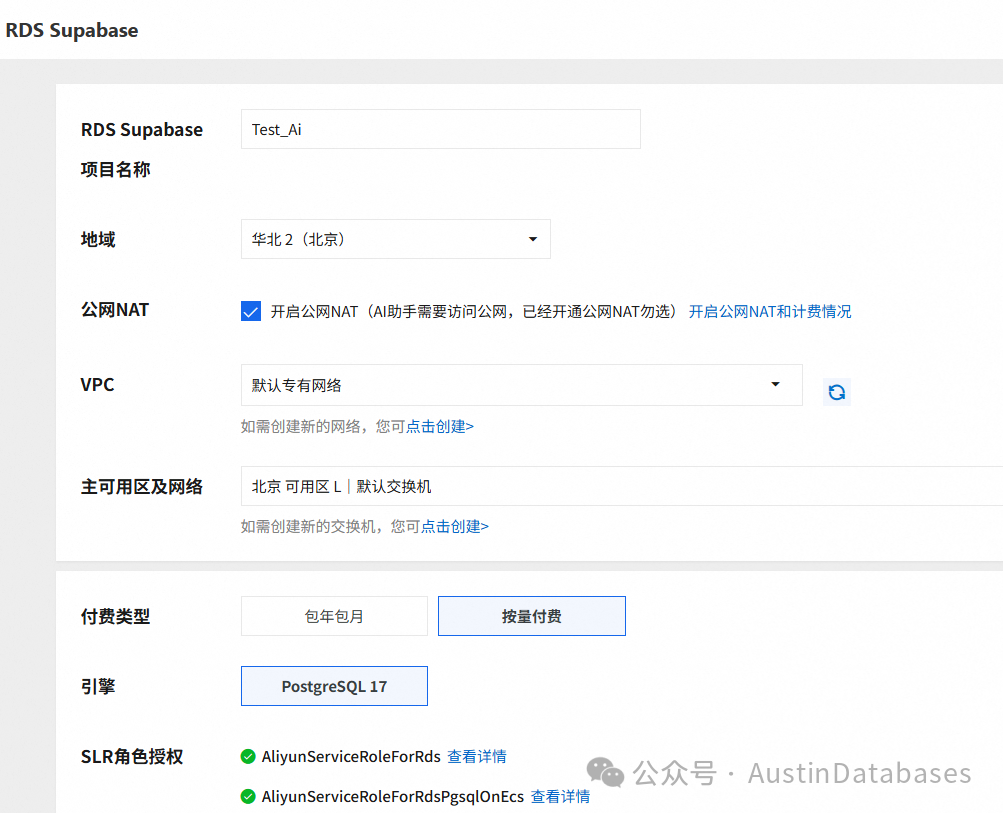
Task: Click 点击创建 link for new switch
Action: [455, 526]
